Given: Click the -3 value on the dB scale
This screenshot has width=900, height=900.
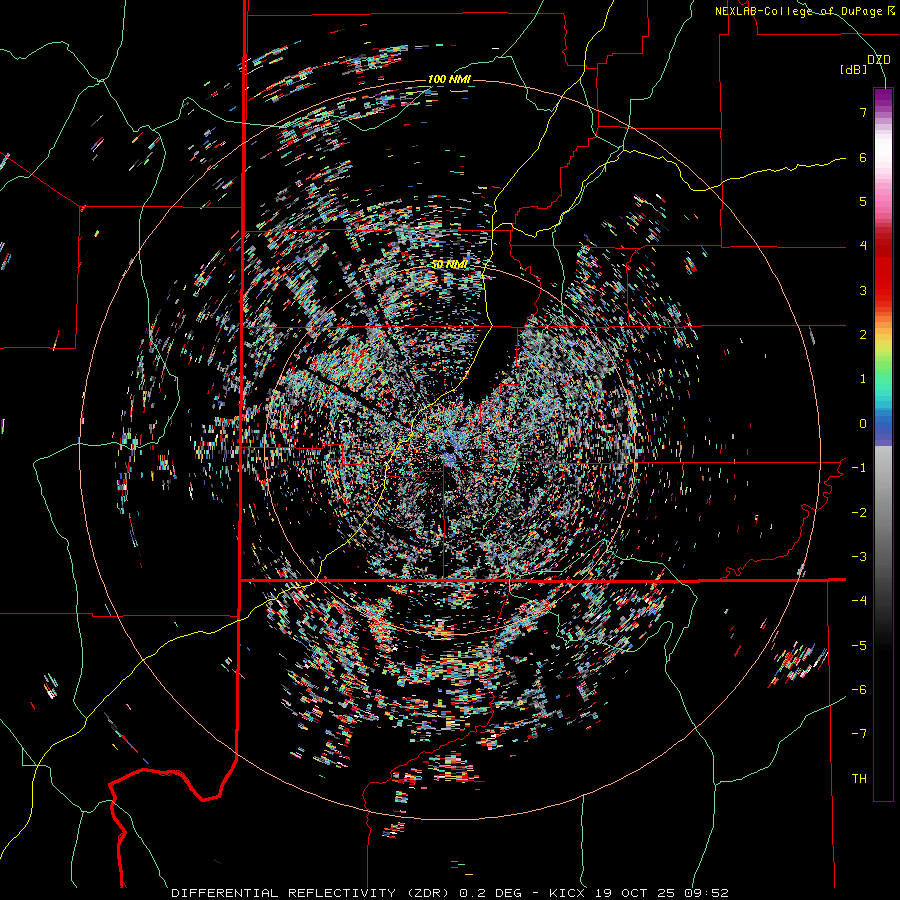Looking at the screenshot, I should click(x=859, y=557).
